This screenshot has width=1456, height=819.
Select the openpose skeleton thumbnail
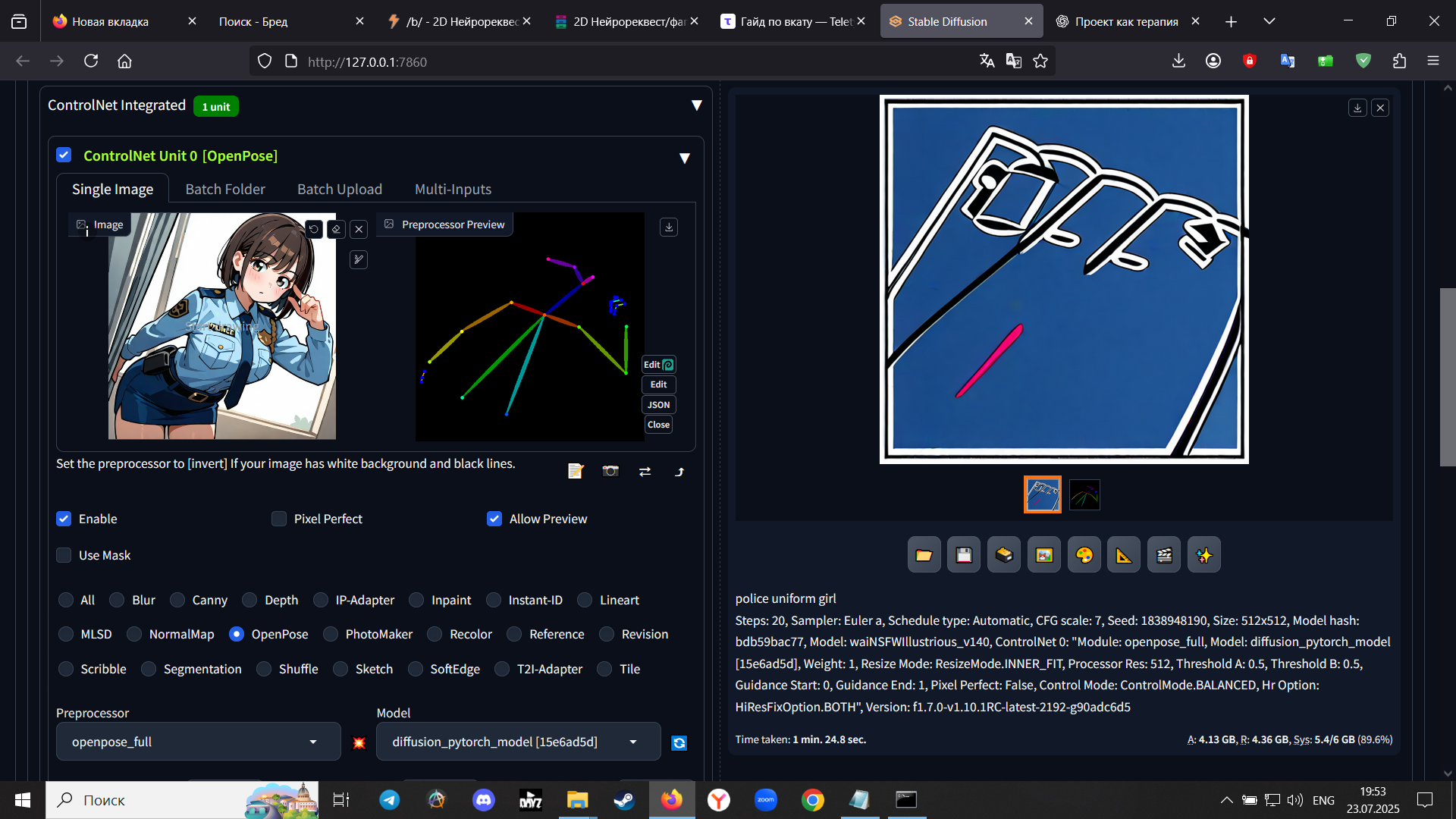pyautogui.click(x=1084, y=494)
